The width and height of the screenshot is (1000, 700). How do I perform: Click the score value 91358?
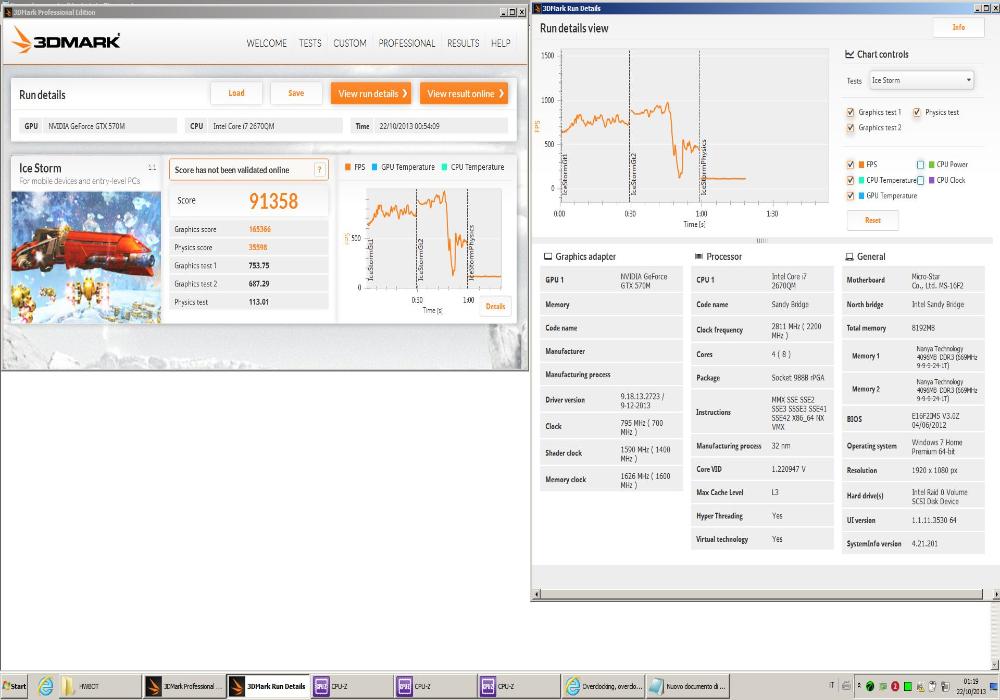(x=273, y=201)
